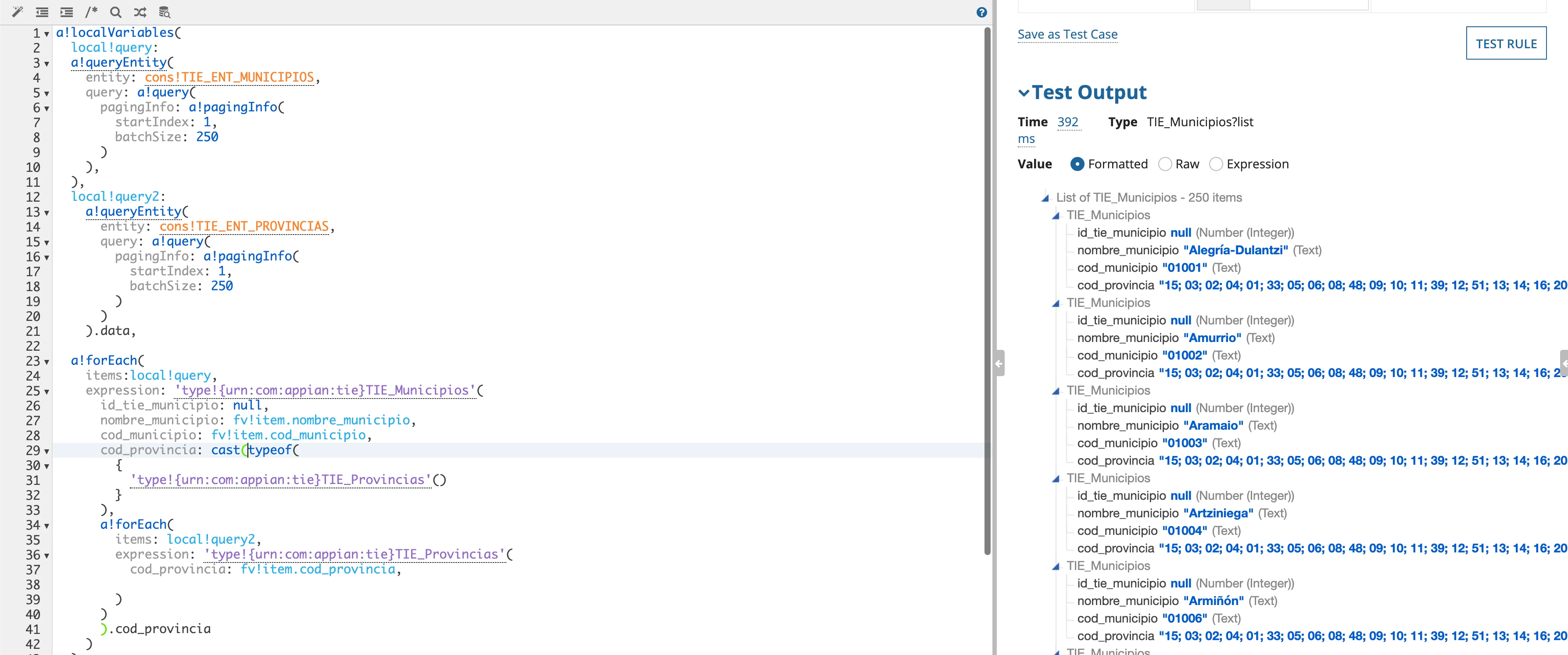Click .cod_provincia on line 41
1568x655 pixels.
pyautogui.click(x=160, y=629)
